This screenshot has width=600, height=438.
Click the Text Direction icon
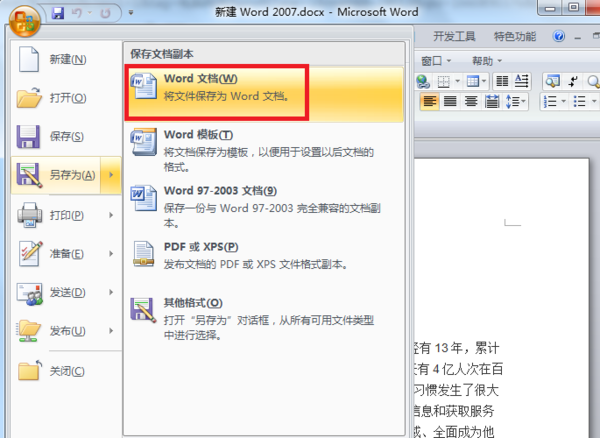(521, 81)
